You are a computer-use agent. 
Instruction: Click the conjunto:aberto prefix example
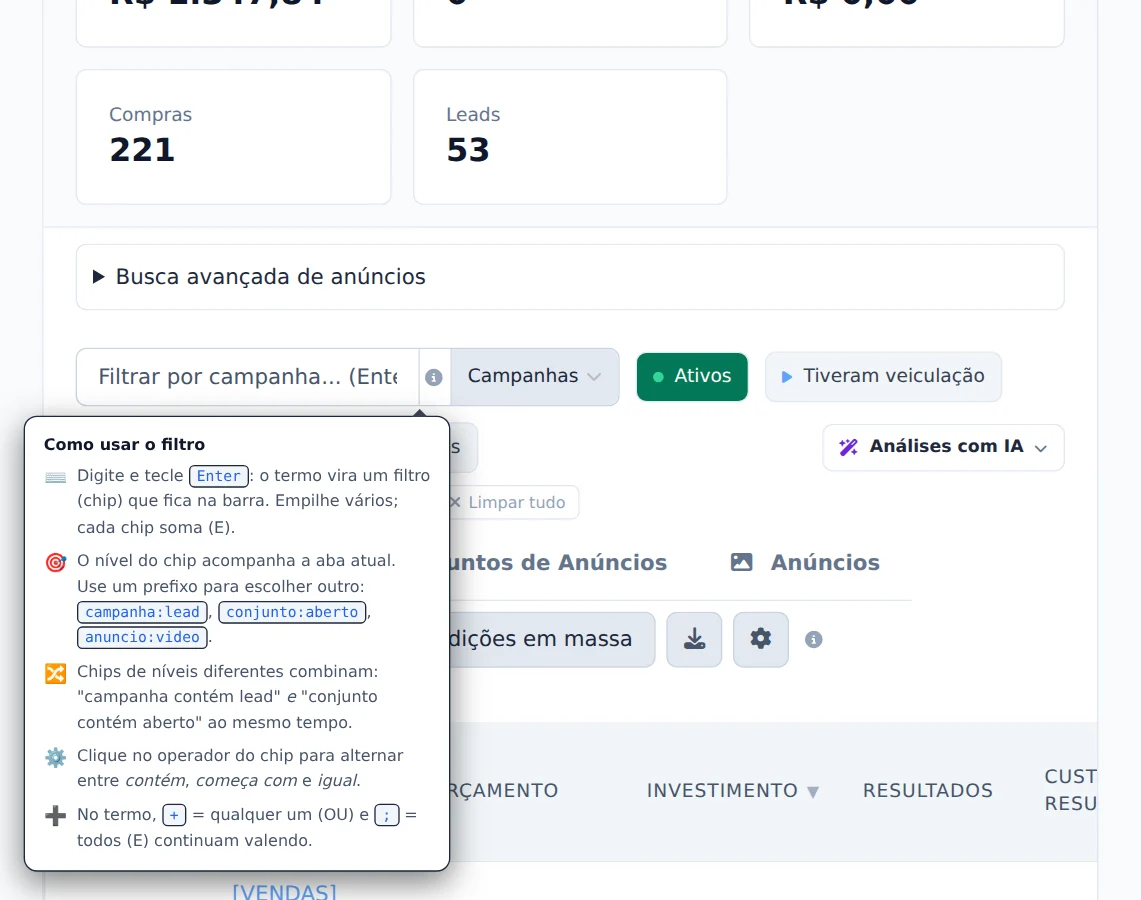[292, 612]
